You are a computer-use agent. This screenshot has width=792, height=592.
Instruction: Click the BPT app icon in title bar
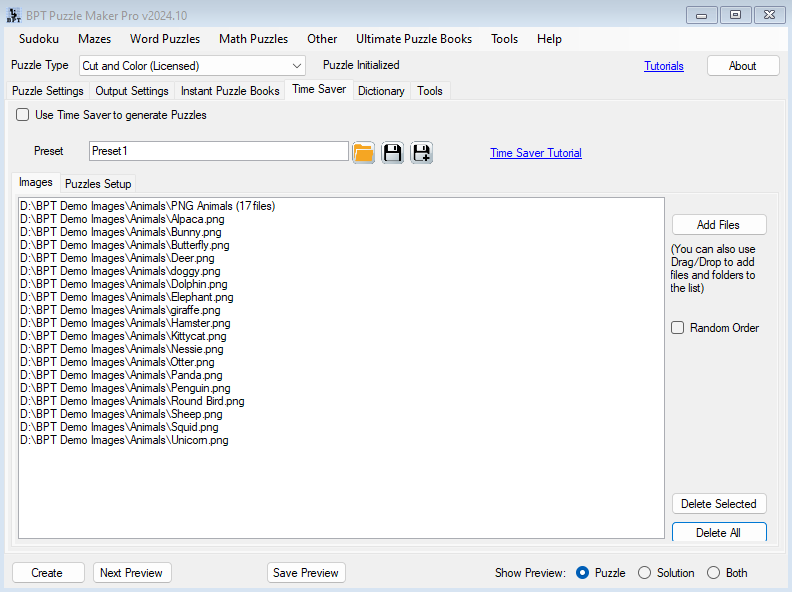pyautogui.click(x=14, y=14)
